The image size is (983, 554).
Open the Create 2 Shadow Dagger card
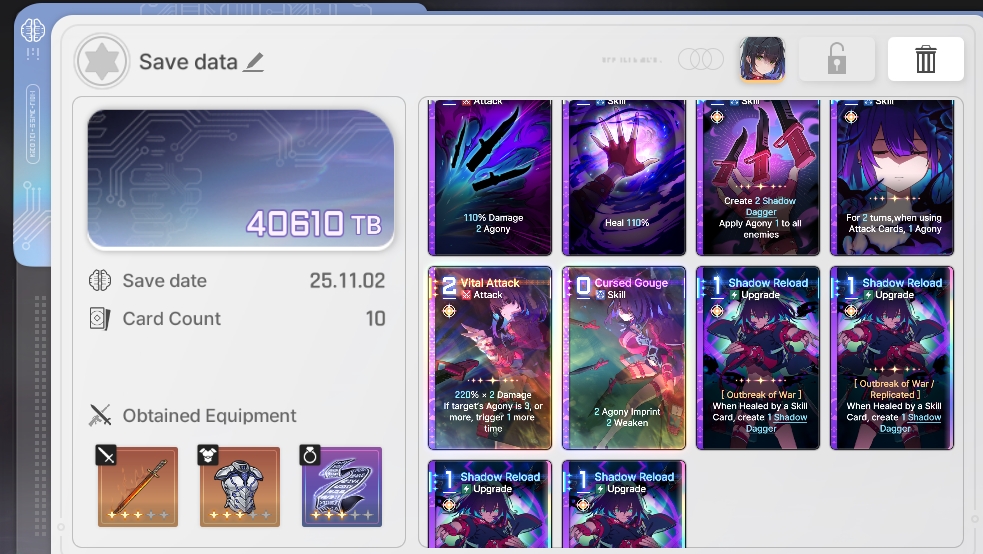click(758, 177)
